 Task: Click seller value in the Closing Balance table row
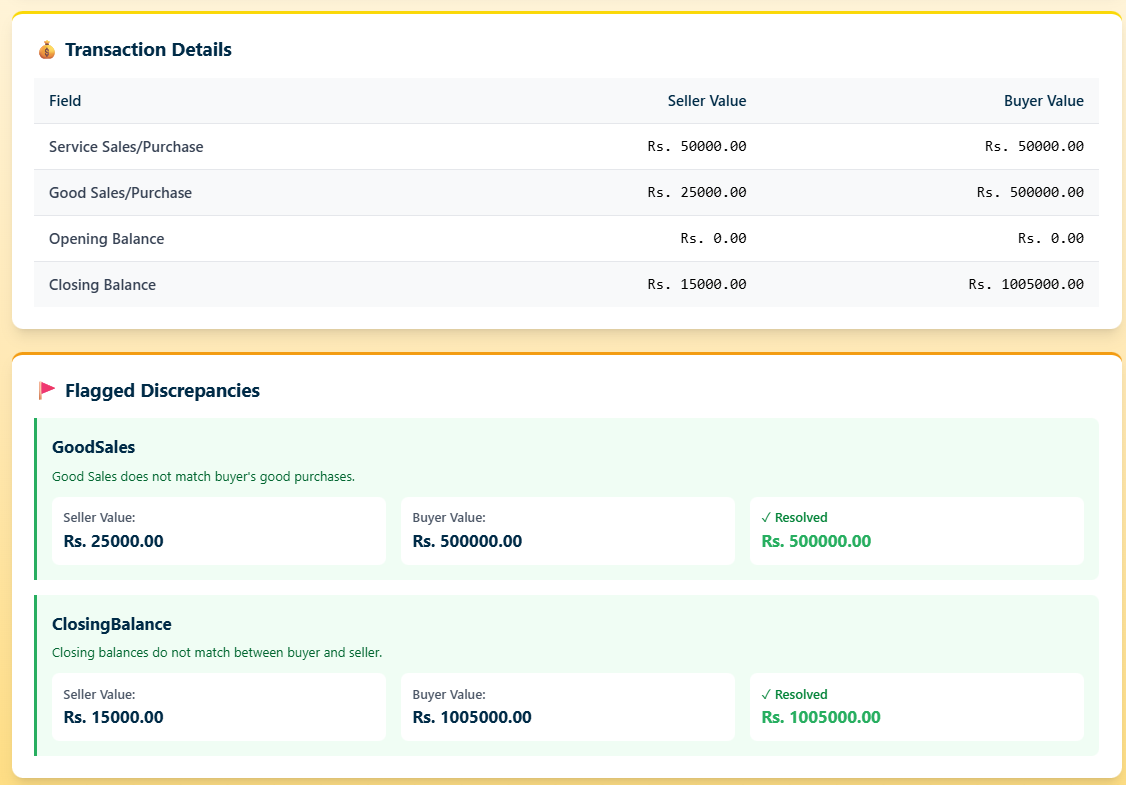tap(696, 285)
